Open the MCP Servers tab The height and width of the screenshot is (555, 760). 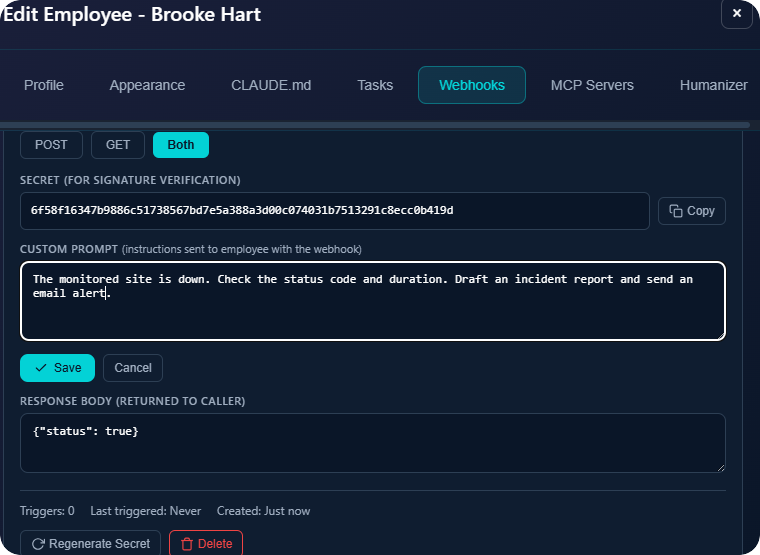(x=592, y=85)
